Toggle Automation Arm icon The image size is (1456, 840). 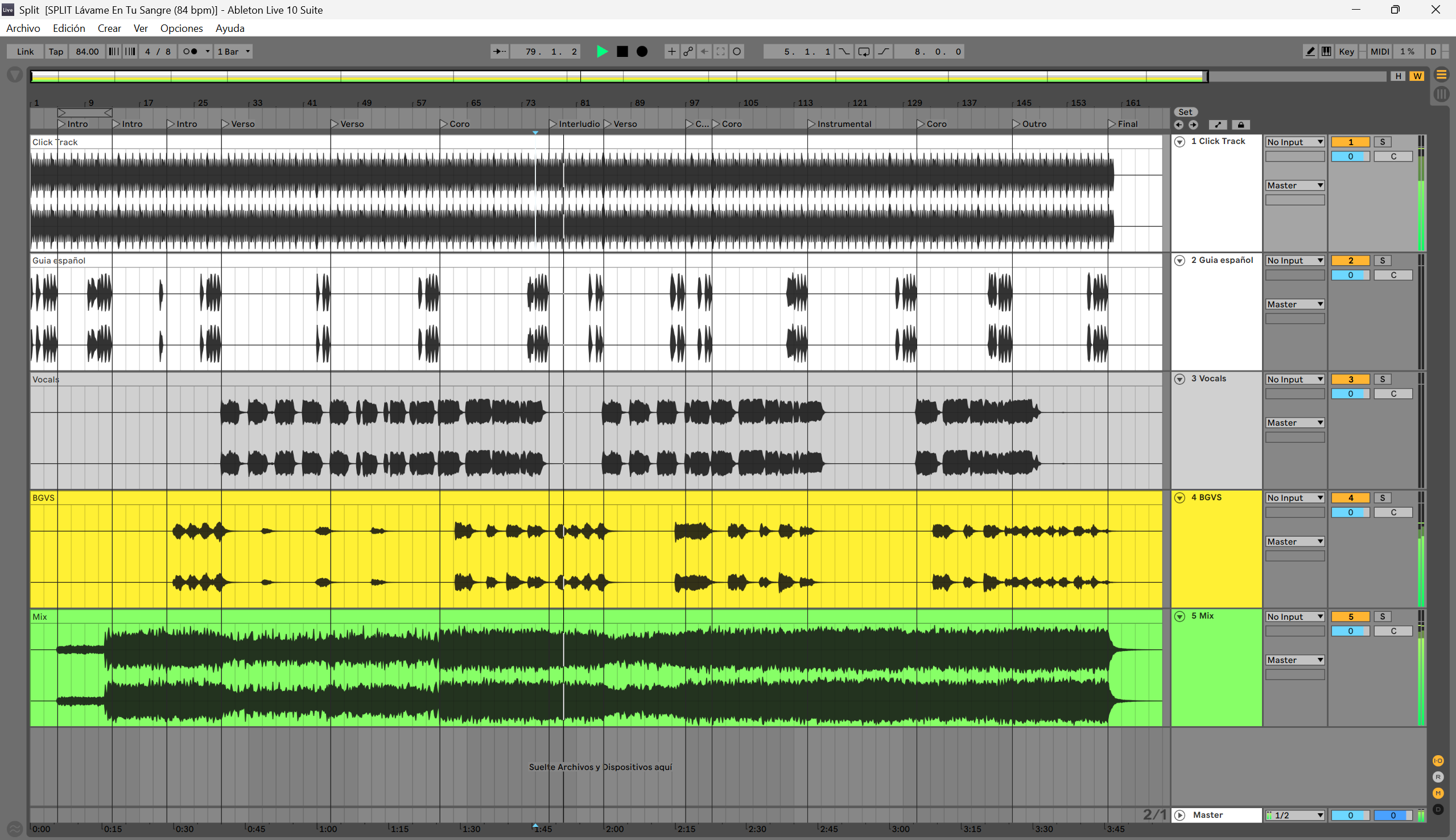688,51
